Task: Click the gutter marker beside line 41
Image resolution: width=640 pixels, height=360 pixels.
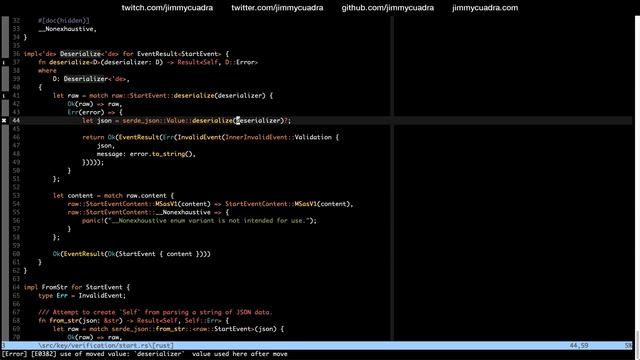Action: 4,96
